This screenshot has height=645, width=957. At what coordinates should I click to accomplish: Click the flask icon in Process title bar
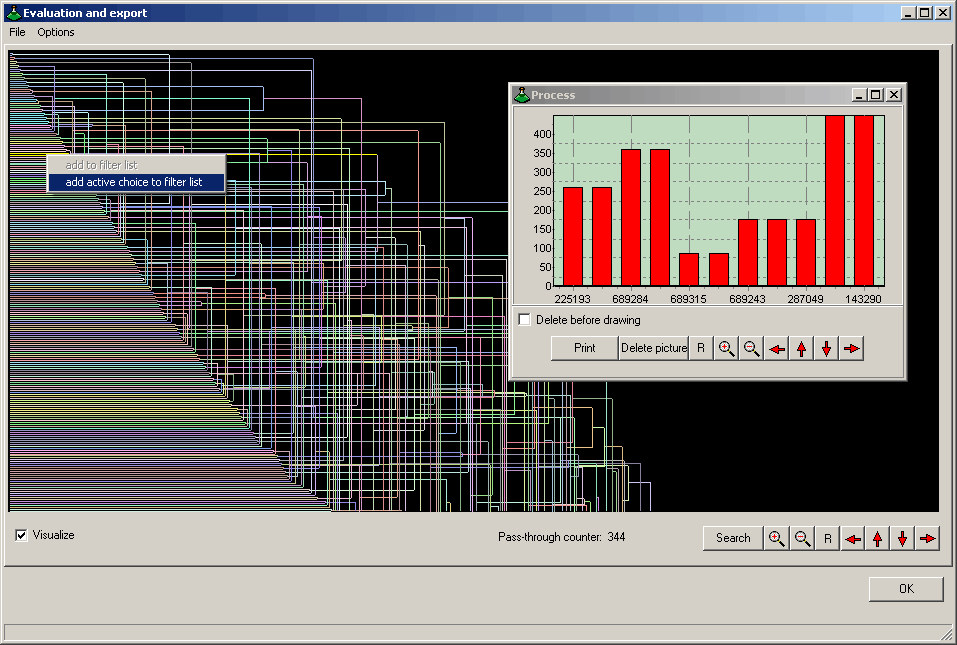tap(522, 95)
